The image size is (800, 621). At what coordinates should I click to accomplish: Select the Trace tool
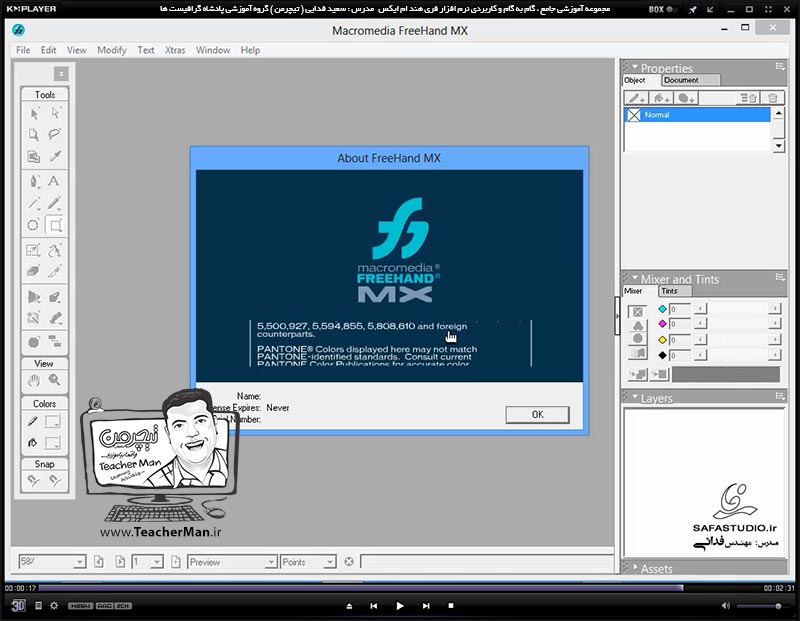tap(34, 318)
